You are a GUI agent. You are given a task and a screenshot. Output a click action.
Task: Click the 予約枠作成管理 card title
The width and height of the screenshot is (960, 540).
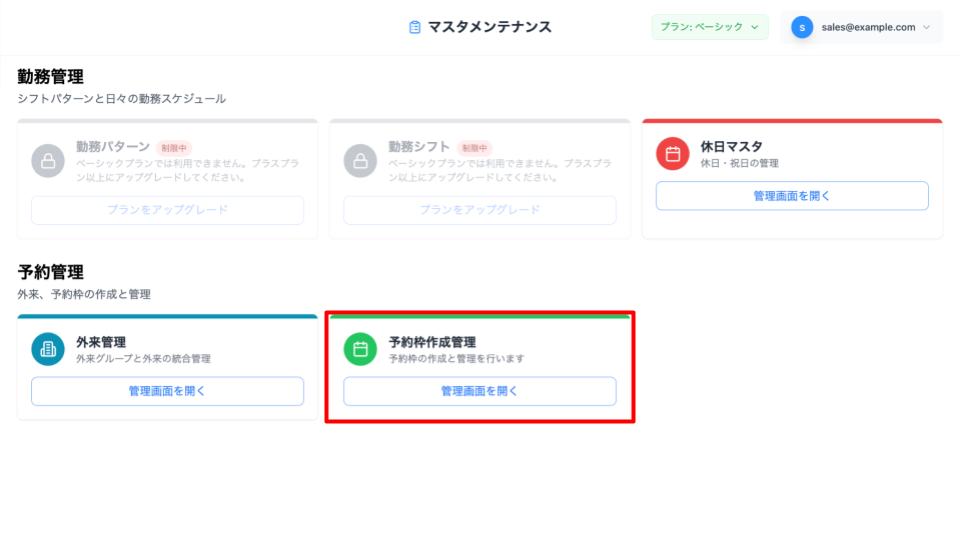pyautogui.click(x=432, y=342)
